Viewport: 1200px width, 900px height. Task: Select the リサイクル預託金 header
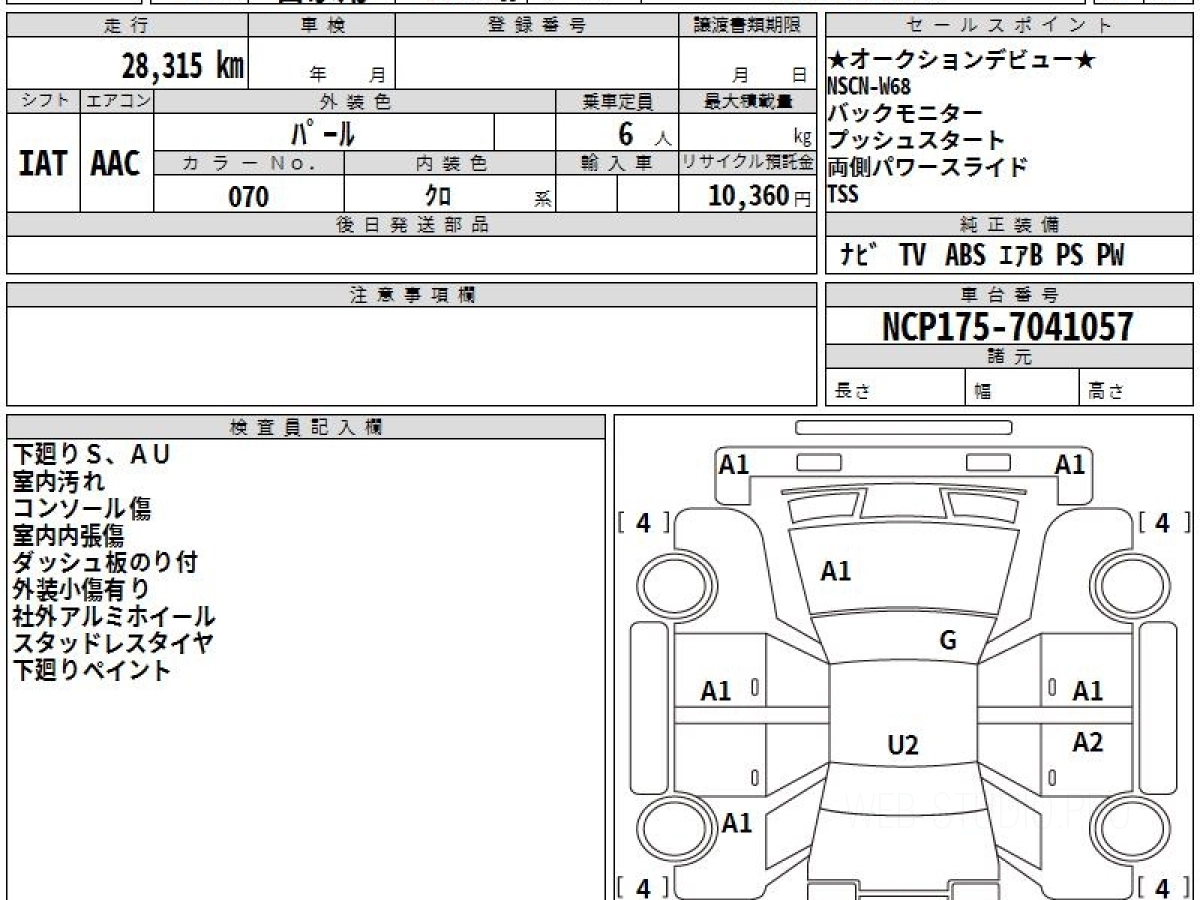click(x=747, y=163)
